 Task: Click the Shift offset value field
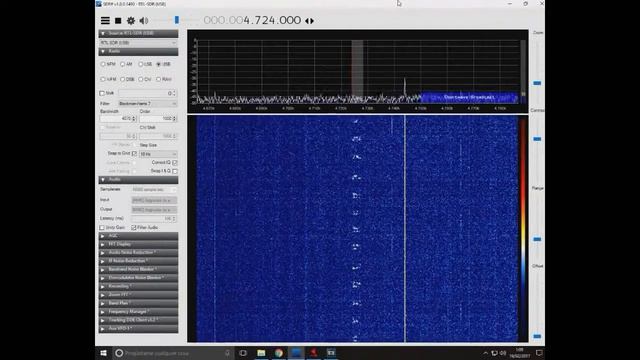(x=147, y=93)
